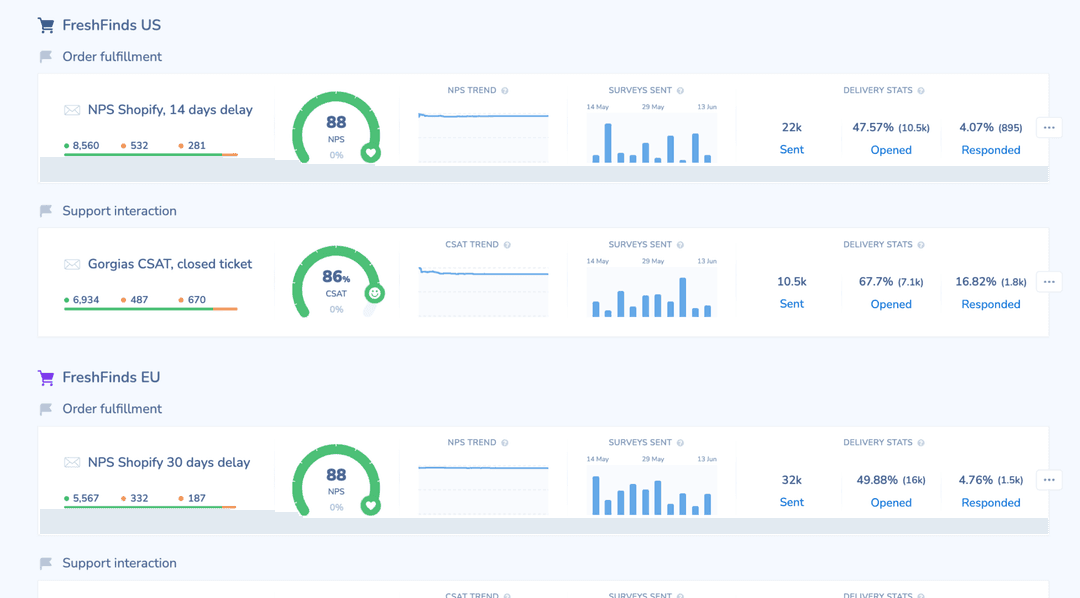The width and height of the screenshot is (1080, 598).
Task: Click flag icon beside FreshFinds EU Support interaction
Action: pyautogui.click(x=46, y=564)
